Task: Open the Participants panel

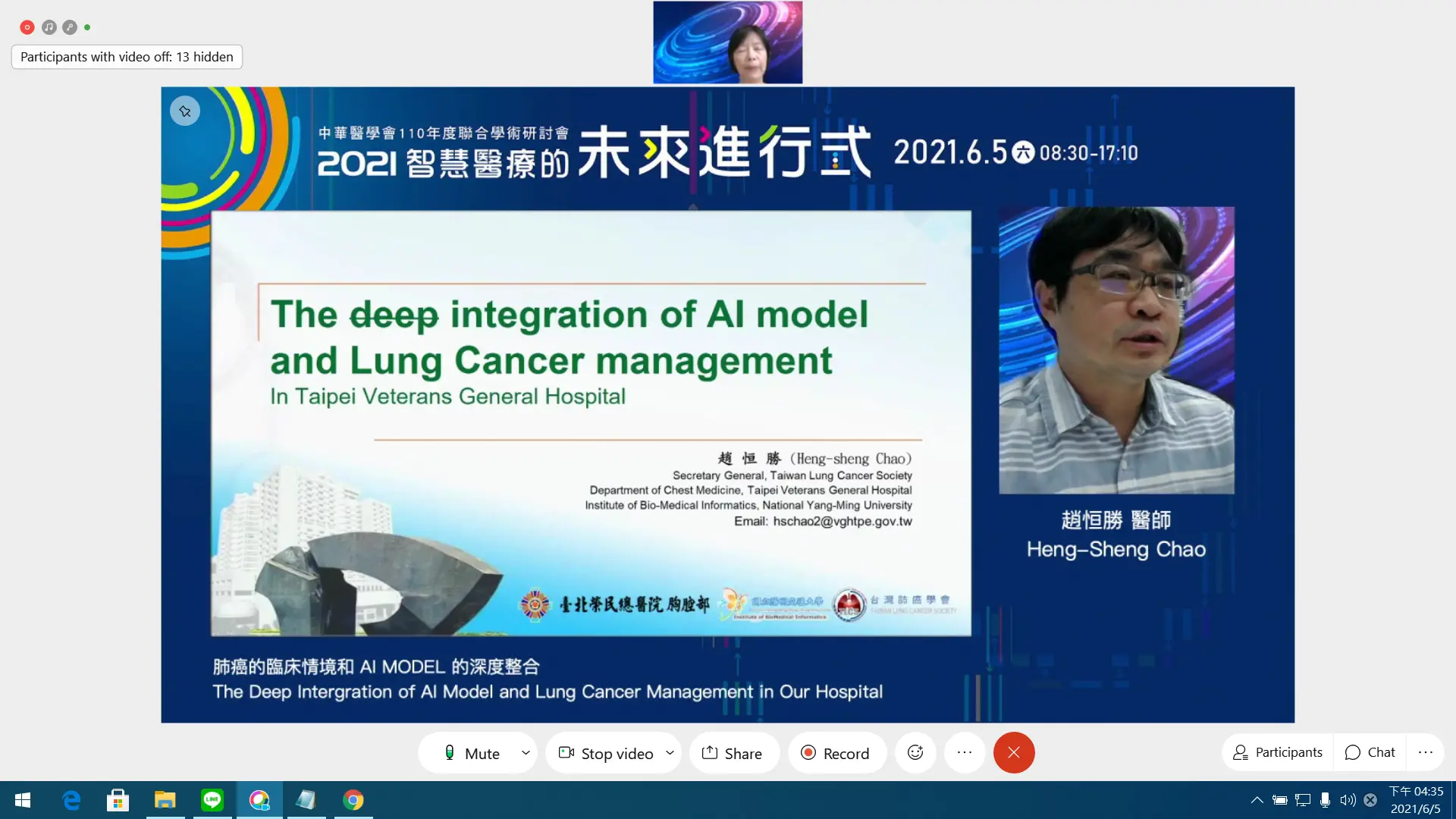Action: coord(1278,752)
